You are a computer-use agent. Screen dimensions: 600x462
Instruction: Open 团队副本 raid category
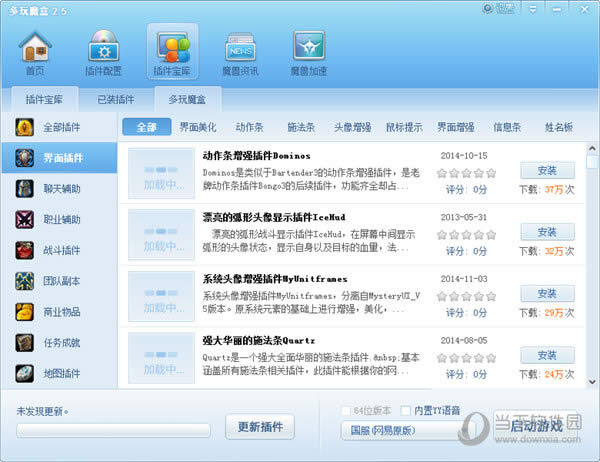tap(58, 281)
